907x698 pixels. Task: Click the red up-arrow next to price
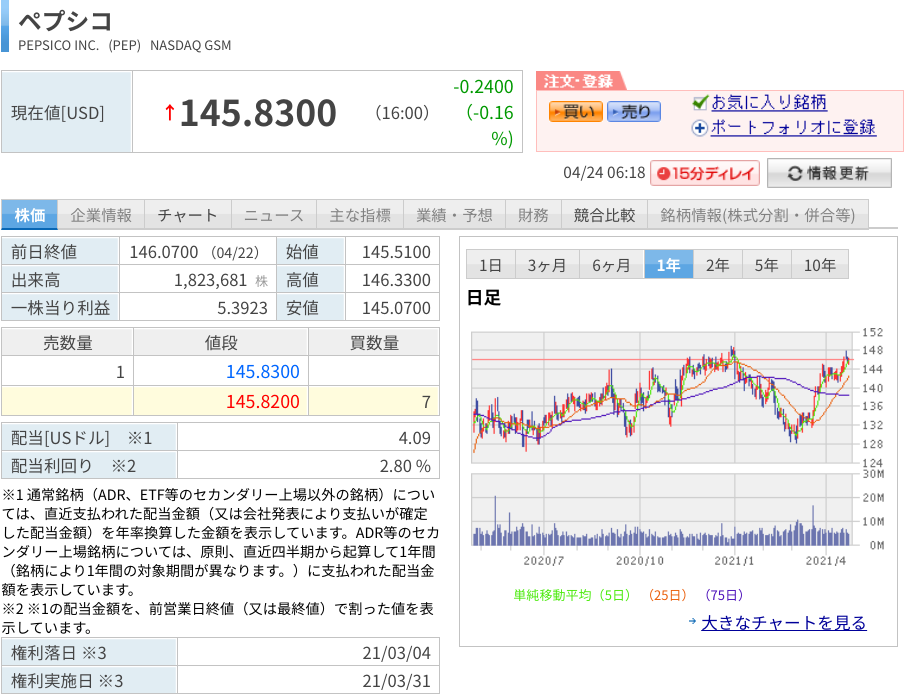coord(169,112)
